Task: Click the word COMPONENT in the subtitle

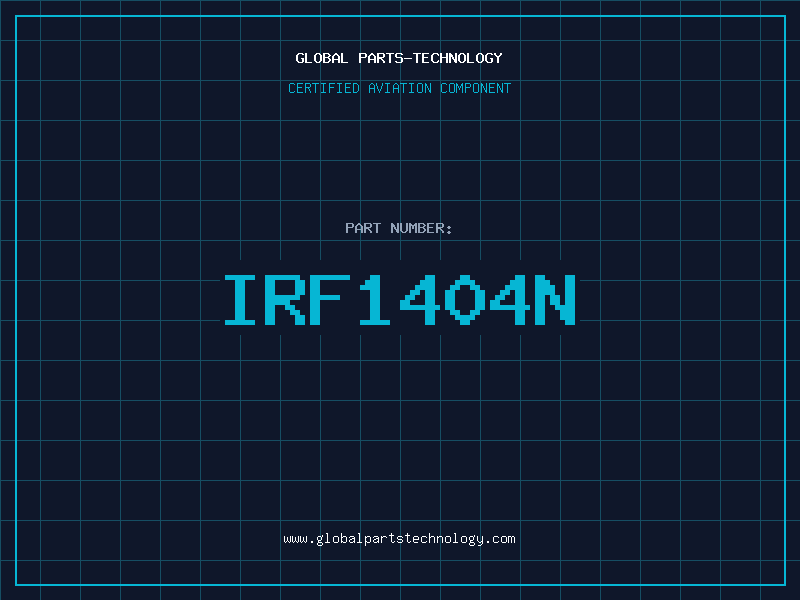Action: pyautogui.click(x=474, y=88)
